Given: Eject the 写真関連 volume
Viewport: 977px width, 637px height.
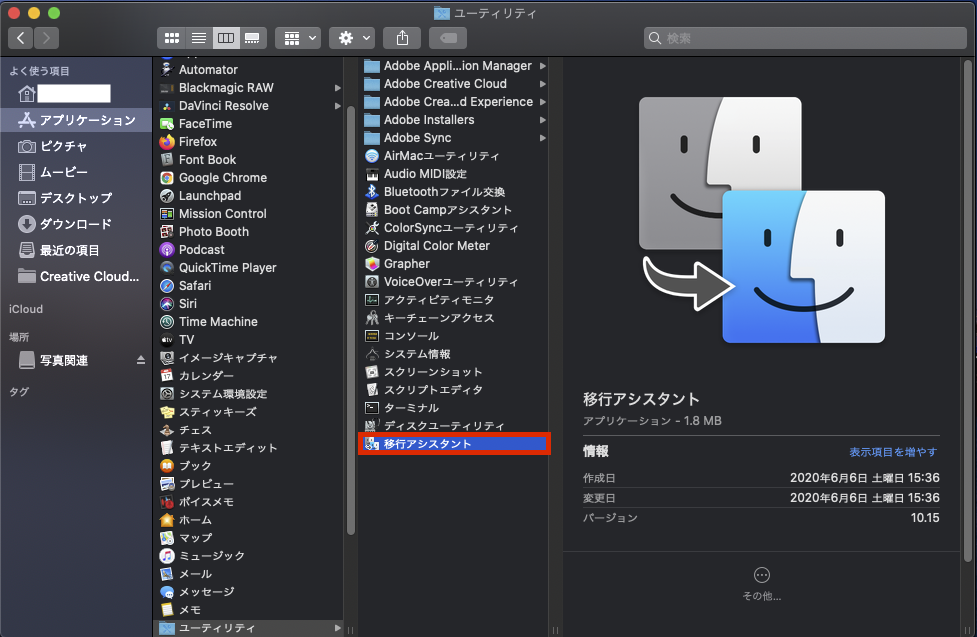Looking at the screenshot, I should (x=141, y=360).
